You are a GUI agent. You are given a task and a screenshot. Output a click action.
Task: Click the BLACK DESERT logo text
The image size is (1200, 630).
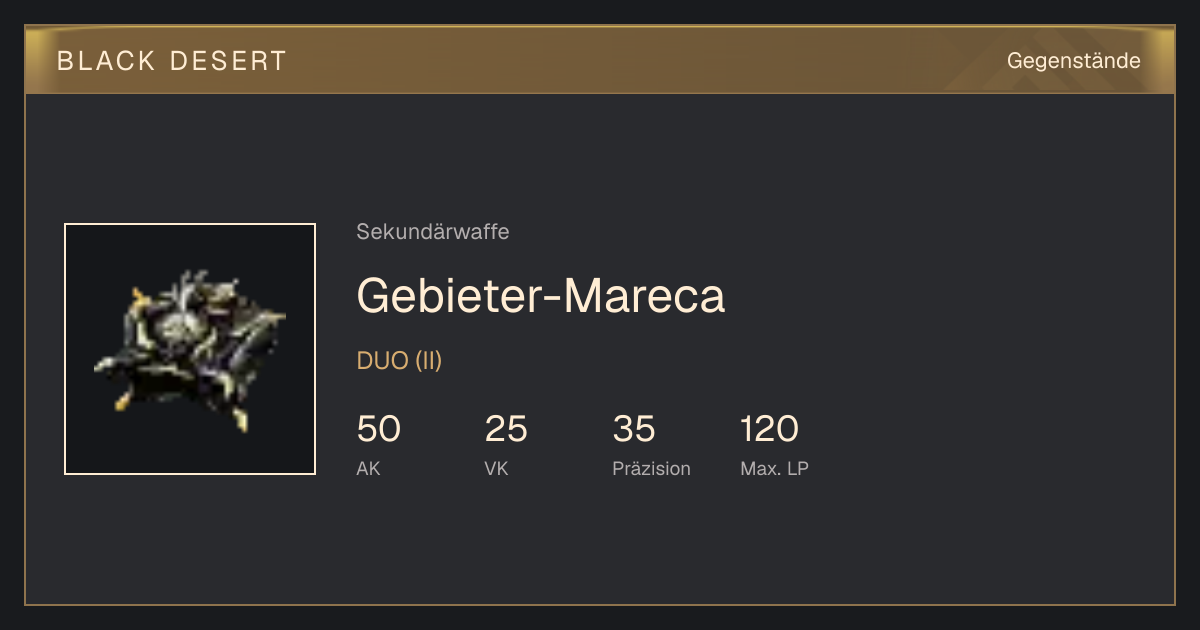pyautogui.click(x=172, y=61)
